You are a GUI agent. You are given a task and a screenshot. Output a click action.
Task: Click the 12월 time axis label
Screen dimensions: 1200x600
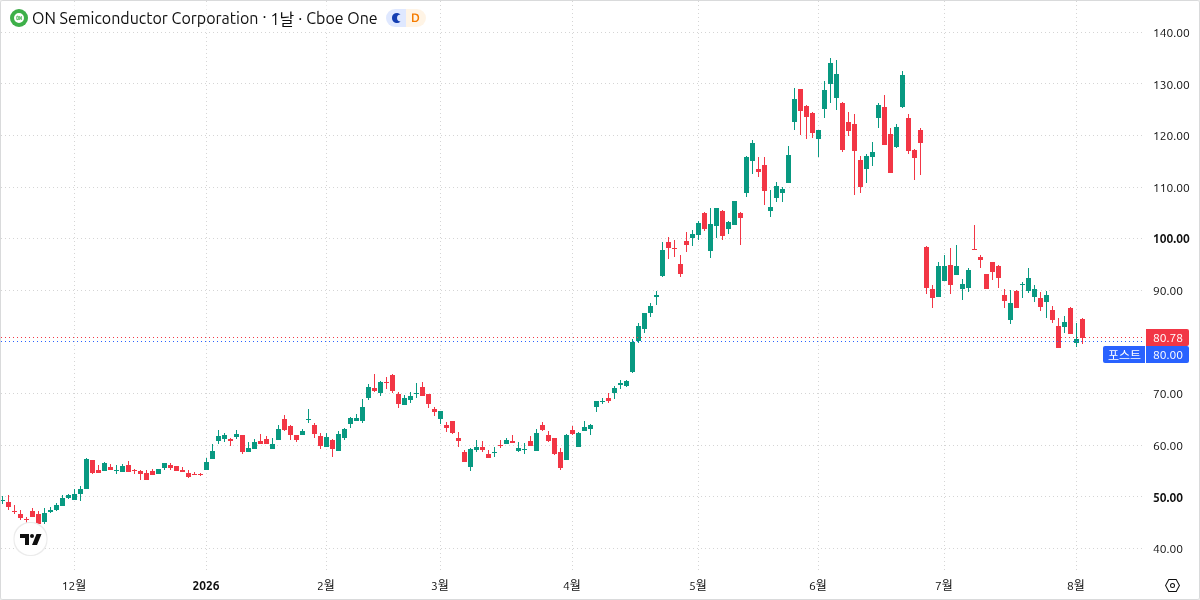pos(74,585)
